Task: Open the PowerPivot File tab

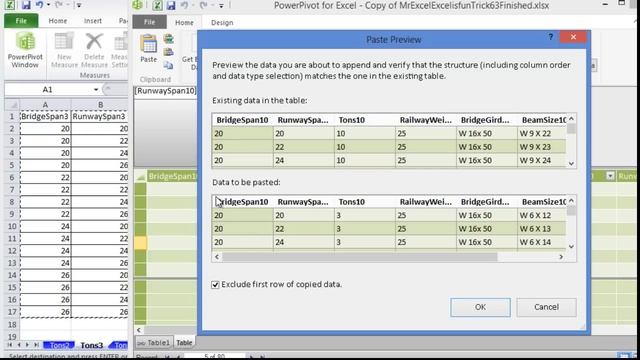Action: (x=149, y=22)
